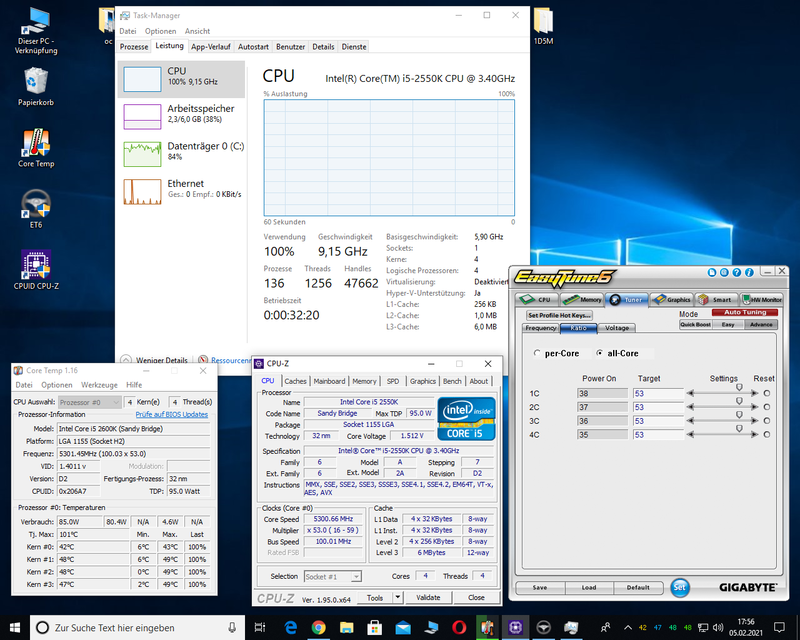Open the Werkzeuge menu in Core Temp
The image size is (800, 640).
pos(99,385)
